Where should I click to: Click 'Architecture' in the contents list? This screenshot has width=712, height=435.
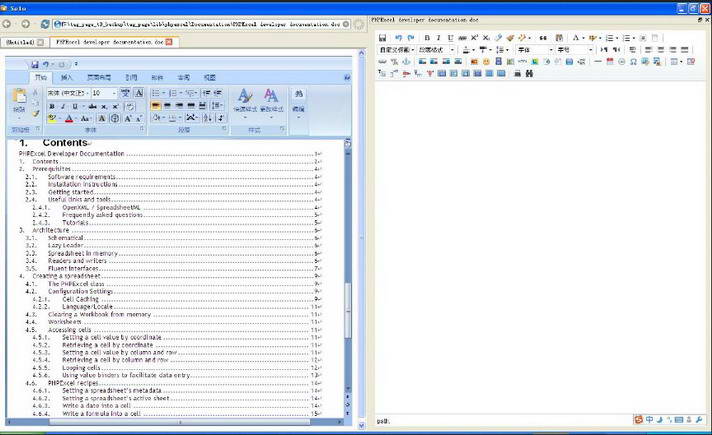[x=50, y=230]
